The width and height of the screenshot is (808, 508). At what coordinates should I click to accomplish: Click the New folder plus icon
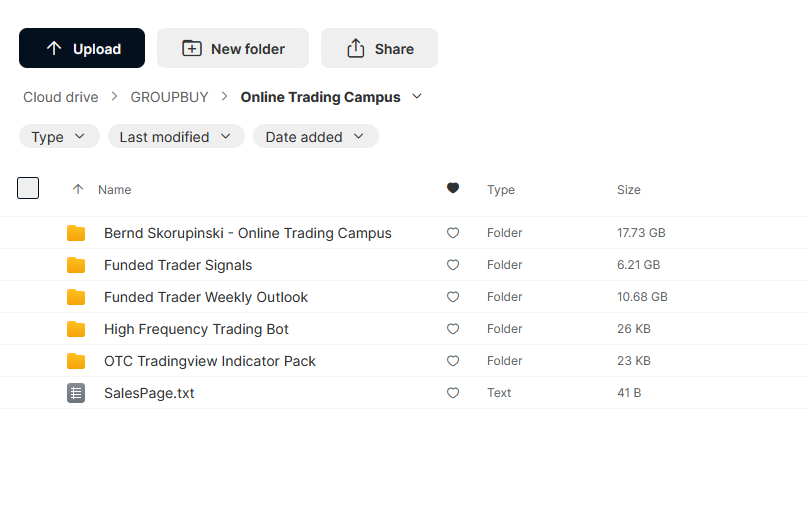point(192,48)
